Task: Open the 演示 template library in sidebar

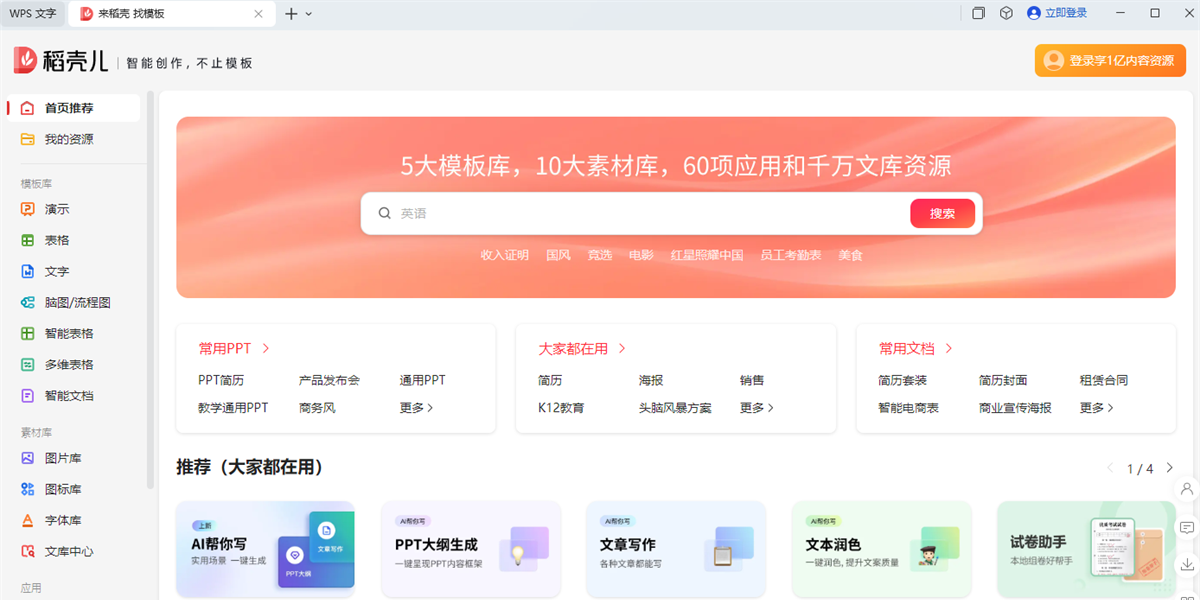Action: [55, 208]
